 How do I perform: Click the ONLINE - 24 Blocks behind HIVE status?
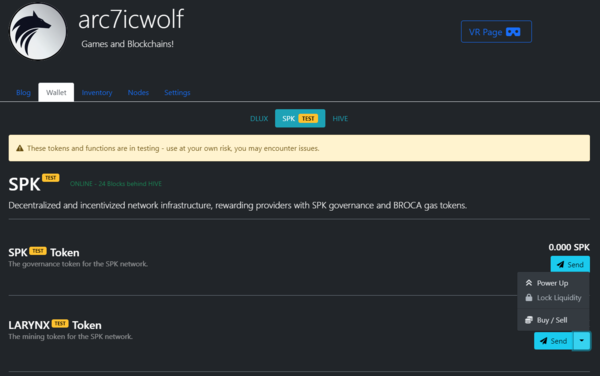116,184
